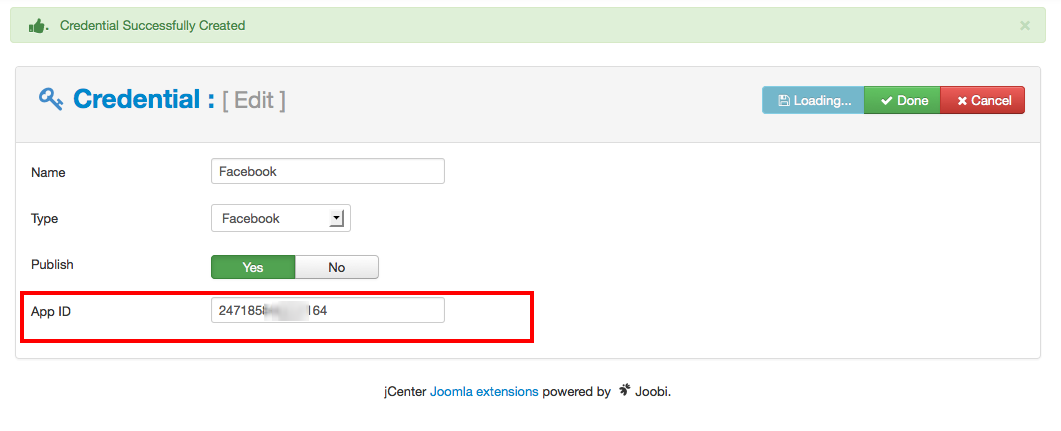Focus the App ID input field
Image resolution: width=1061 pixels, height=431 pixels.
(328, 311)
